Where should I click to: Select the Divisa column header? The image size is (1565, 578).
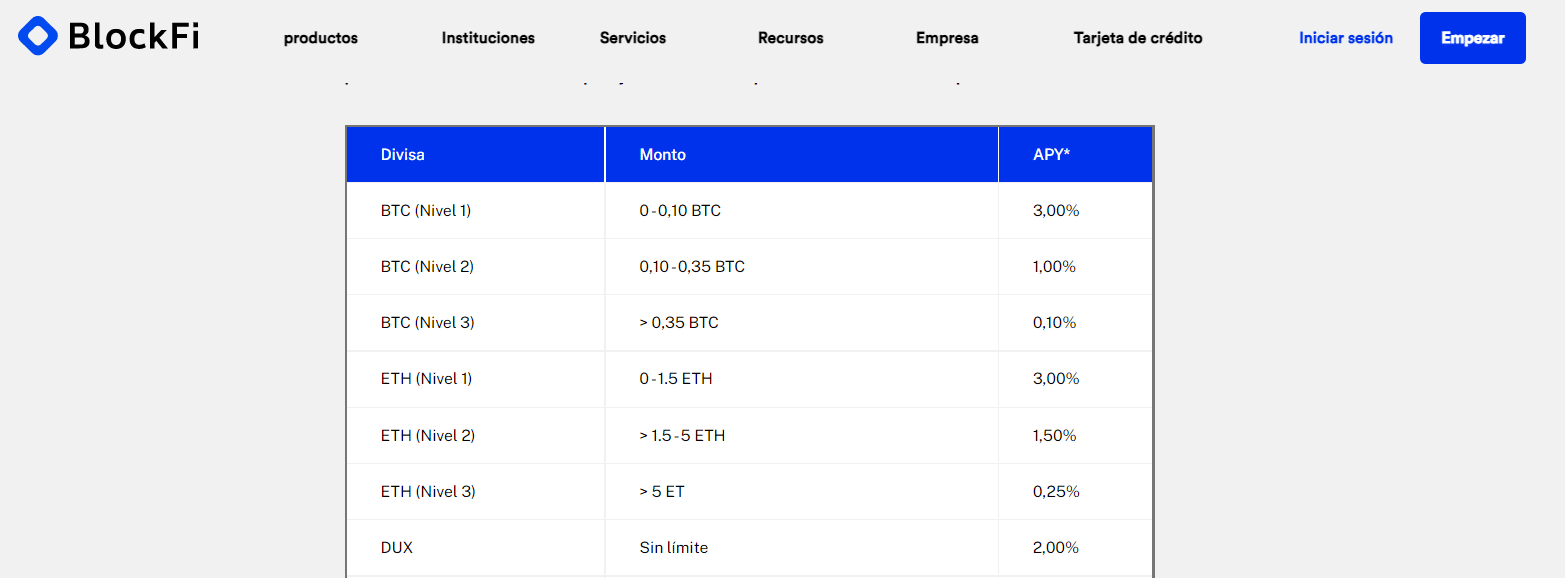pos(475,155)
